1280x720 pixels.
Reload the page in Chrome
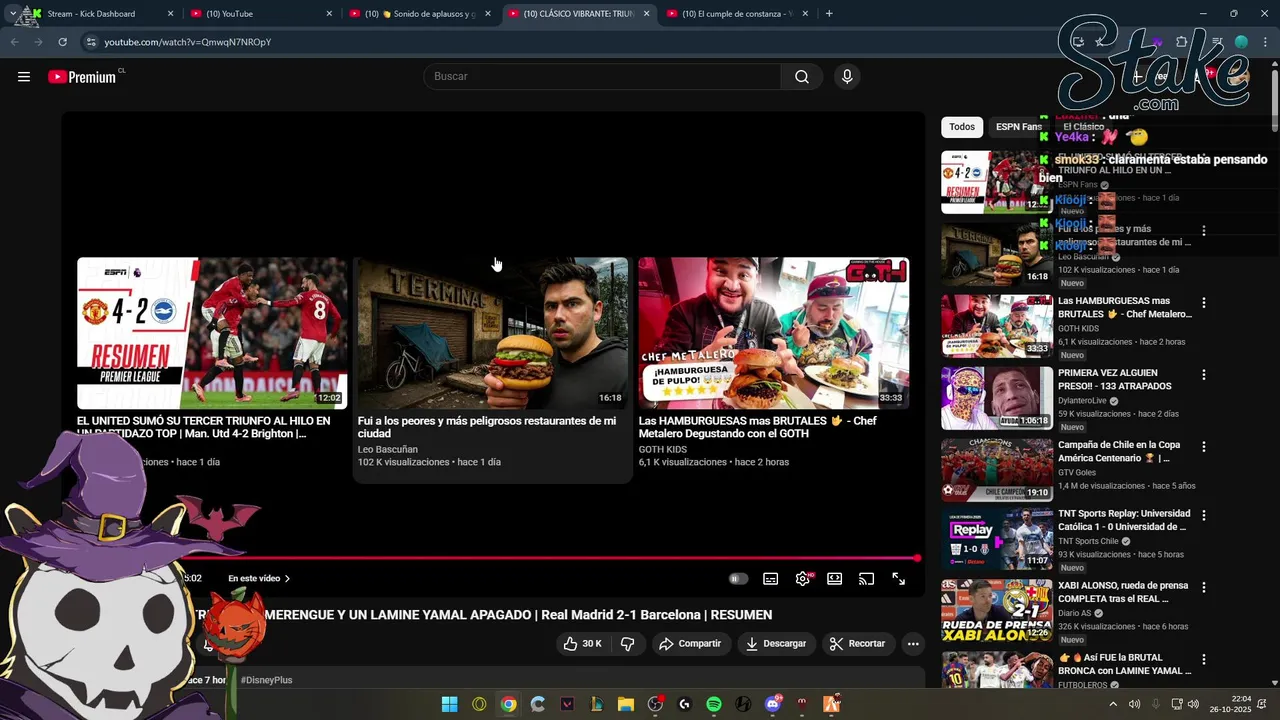point(62,42)
